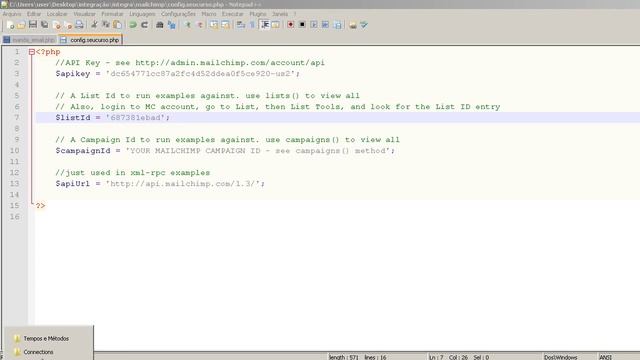This screenshot has height=360, width=640.
Task: Open the Localizar menu
Action: pos(57,14)
